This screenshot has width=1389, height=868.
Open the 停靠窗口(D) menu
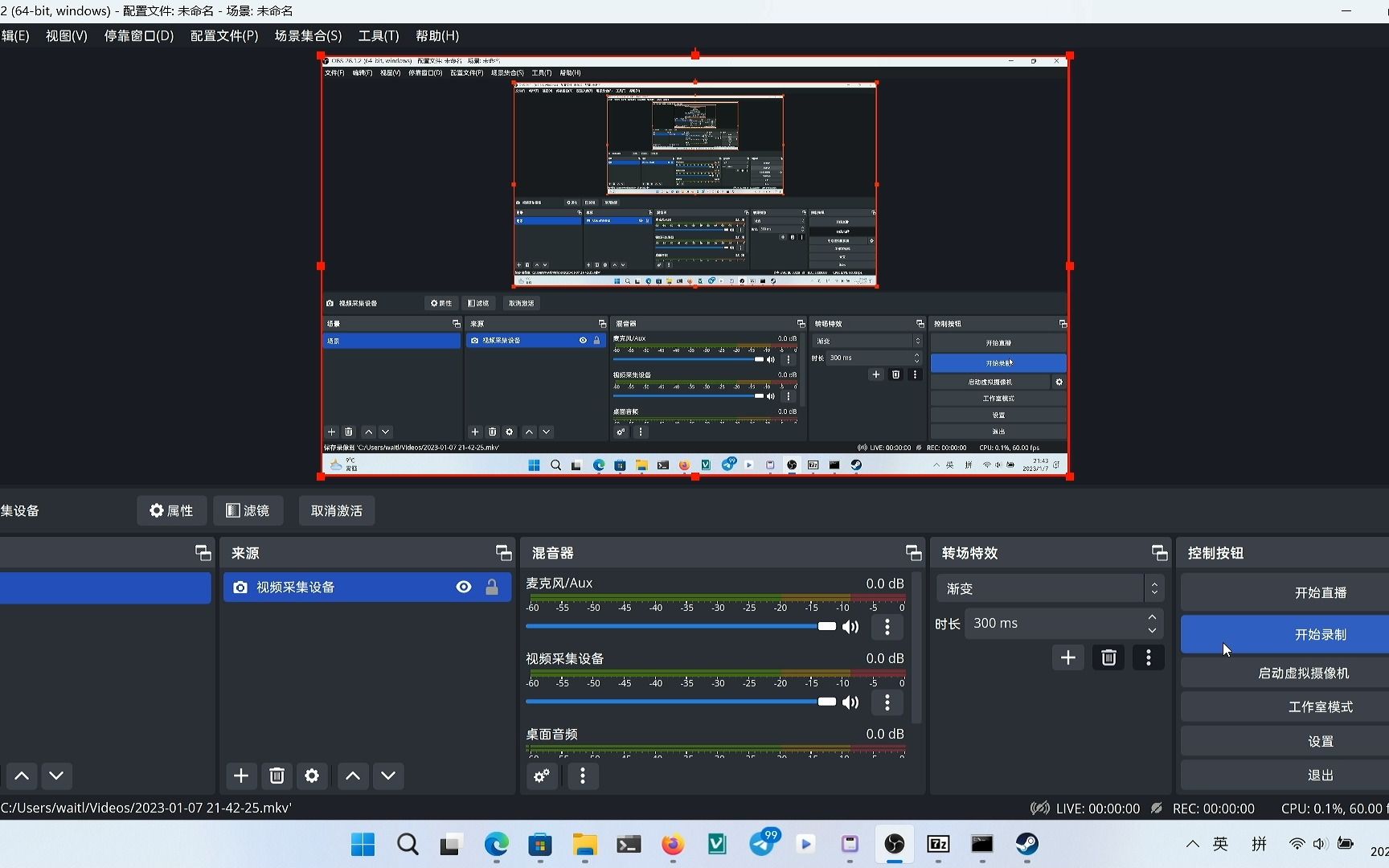(x=138, y=36)
